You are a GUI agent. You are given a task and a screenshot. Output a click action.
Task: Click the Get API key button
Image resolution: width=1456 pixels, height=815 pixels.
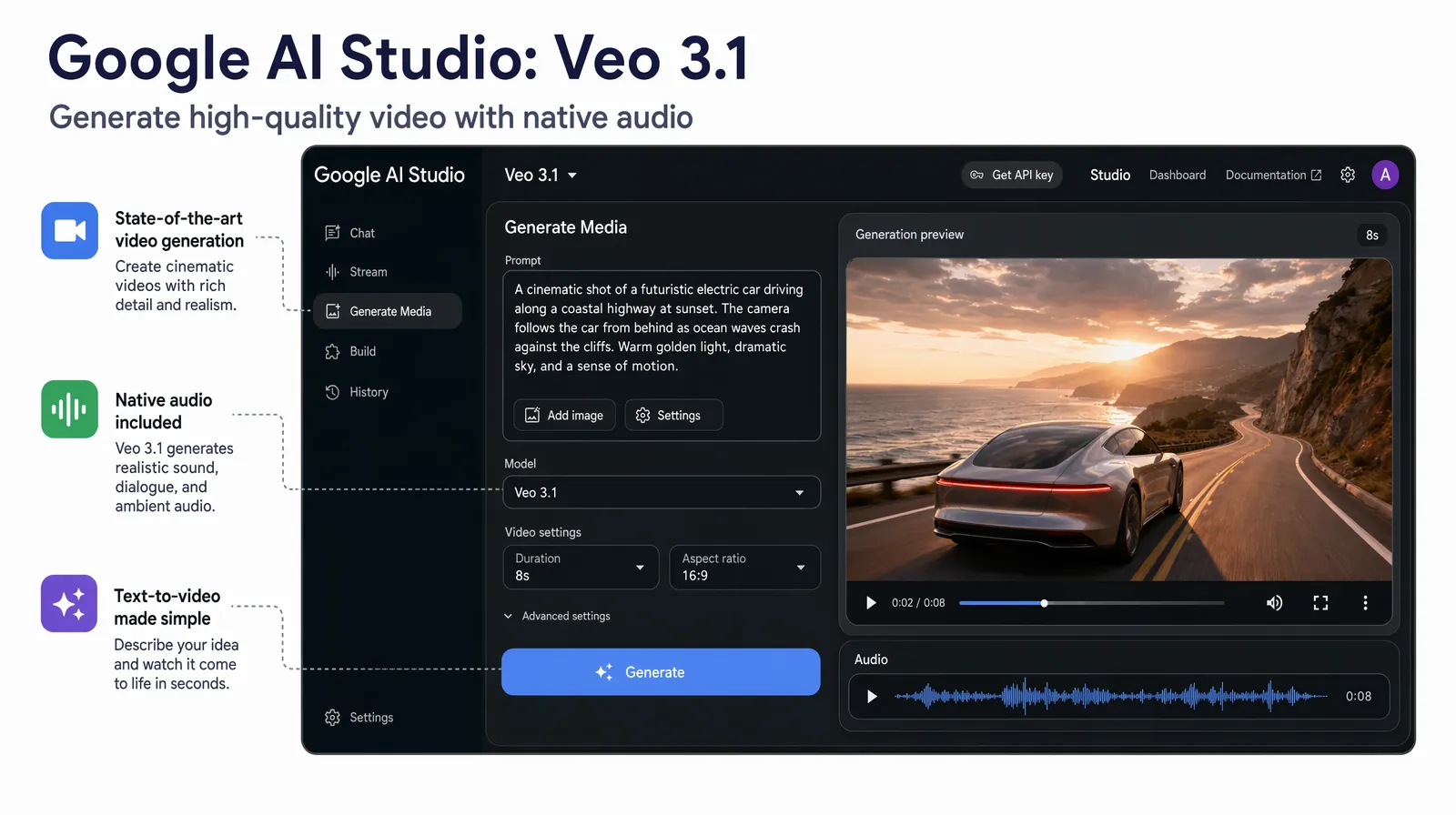pos(1012,175)
